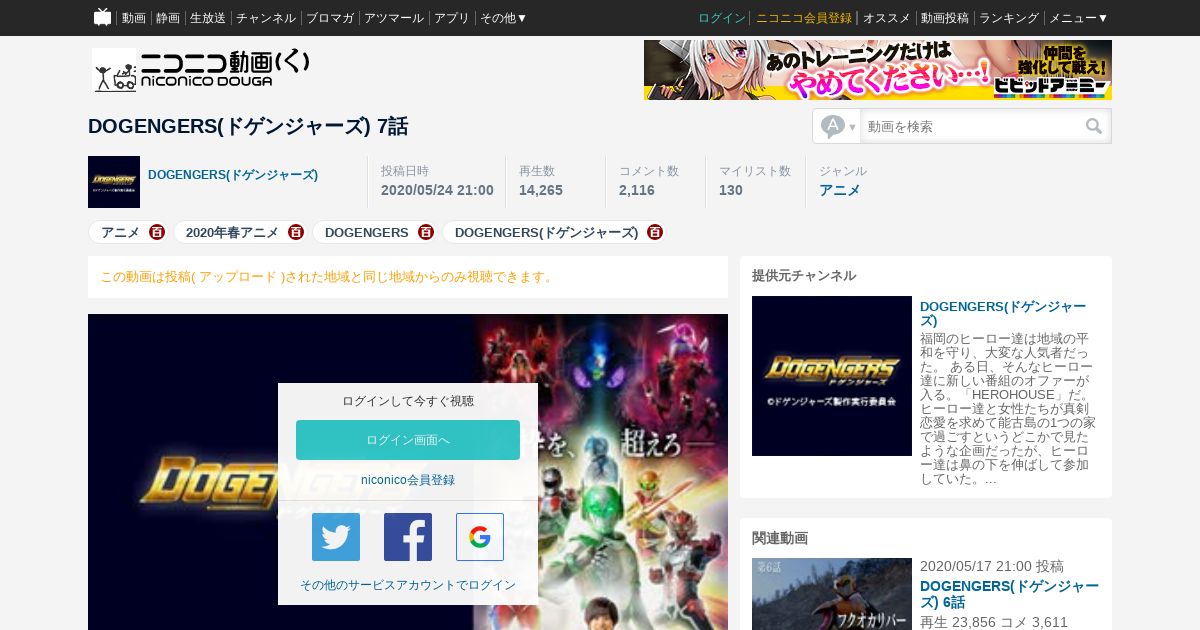This screenshot has height=630, width=1200.
Task: Open the チャンネル menu item
Action: click(x=266, y=18)
